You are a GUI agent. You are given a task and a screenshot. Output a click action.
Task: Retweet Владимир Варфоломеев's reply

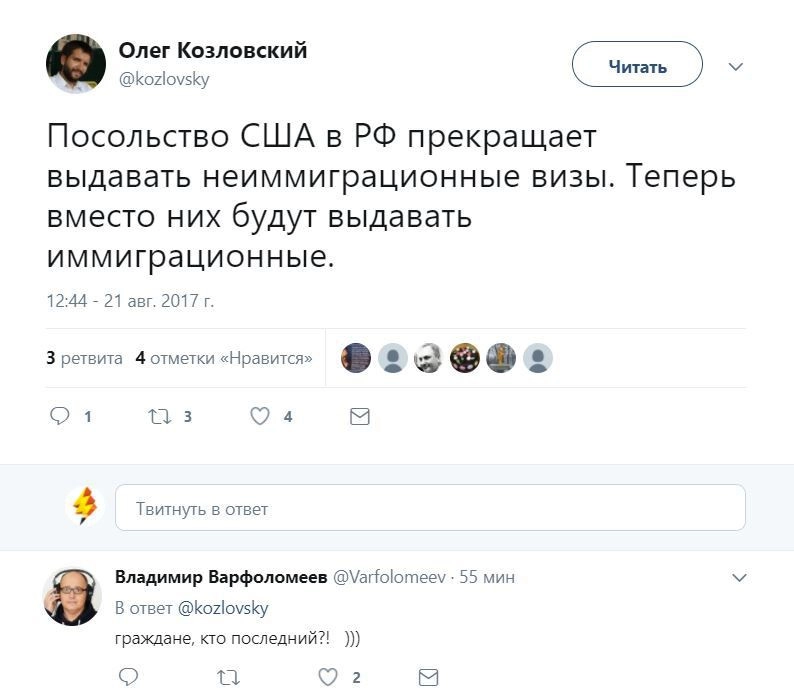[228, 678]
